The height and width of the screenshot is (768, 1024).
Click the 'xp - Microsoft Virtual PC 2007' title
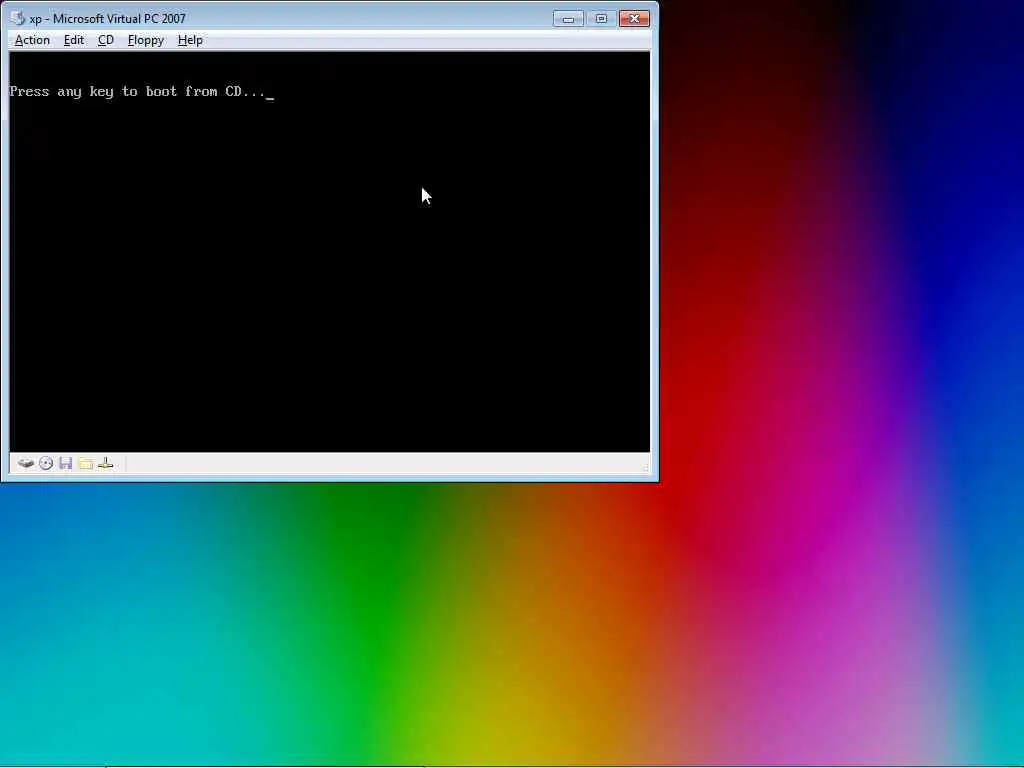(108, 18)
